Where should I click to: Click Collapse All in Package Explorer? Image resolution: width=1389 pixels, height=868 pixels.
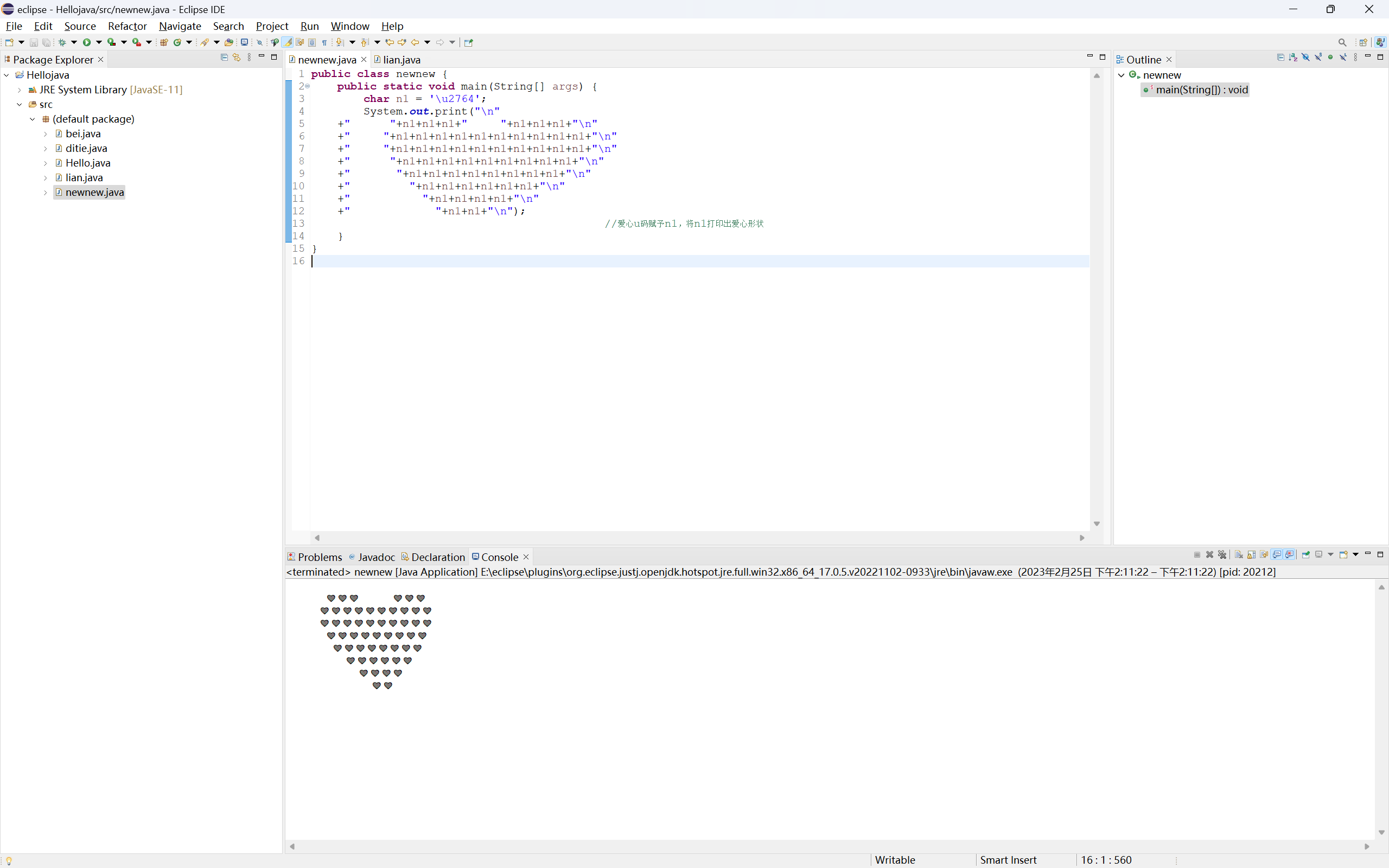224,58
